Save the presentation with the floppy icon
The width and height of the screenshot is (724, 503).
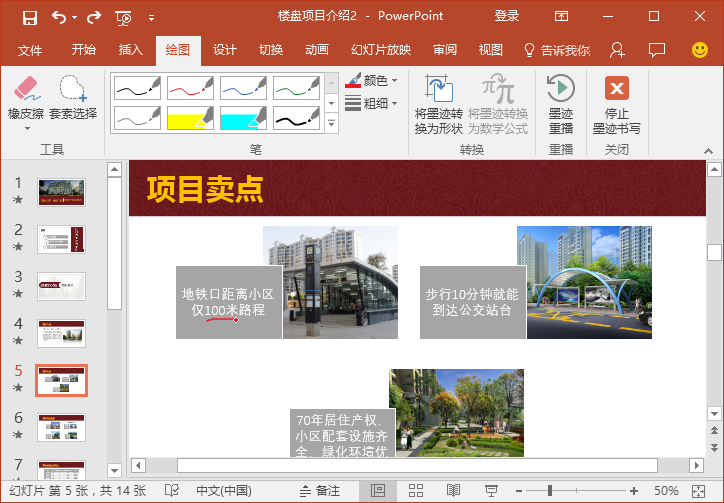click(x=30, y=18)
